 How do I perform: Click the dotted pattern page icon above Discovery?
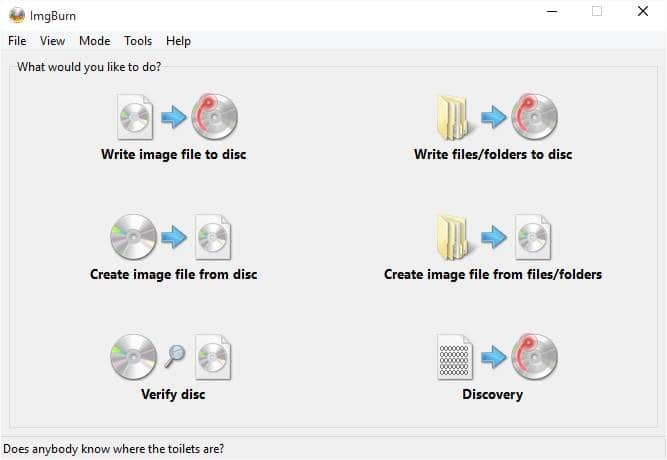pyautogui.click(x=455, y=357)
